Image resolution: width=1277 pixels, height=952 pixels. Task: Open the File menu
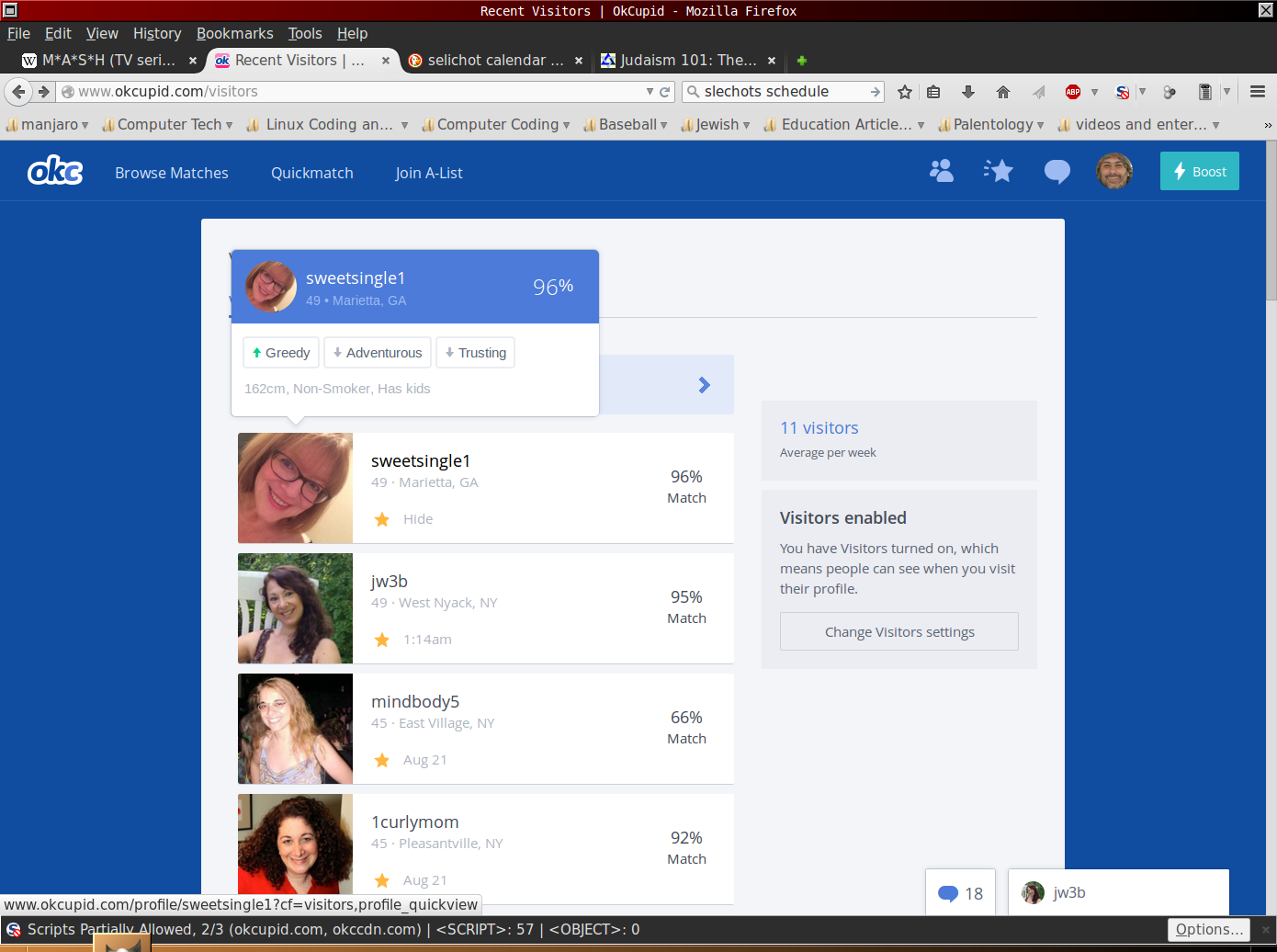(x=18, y=33)
